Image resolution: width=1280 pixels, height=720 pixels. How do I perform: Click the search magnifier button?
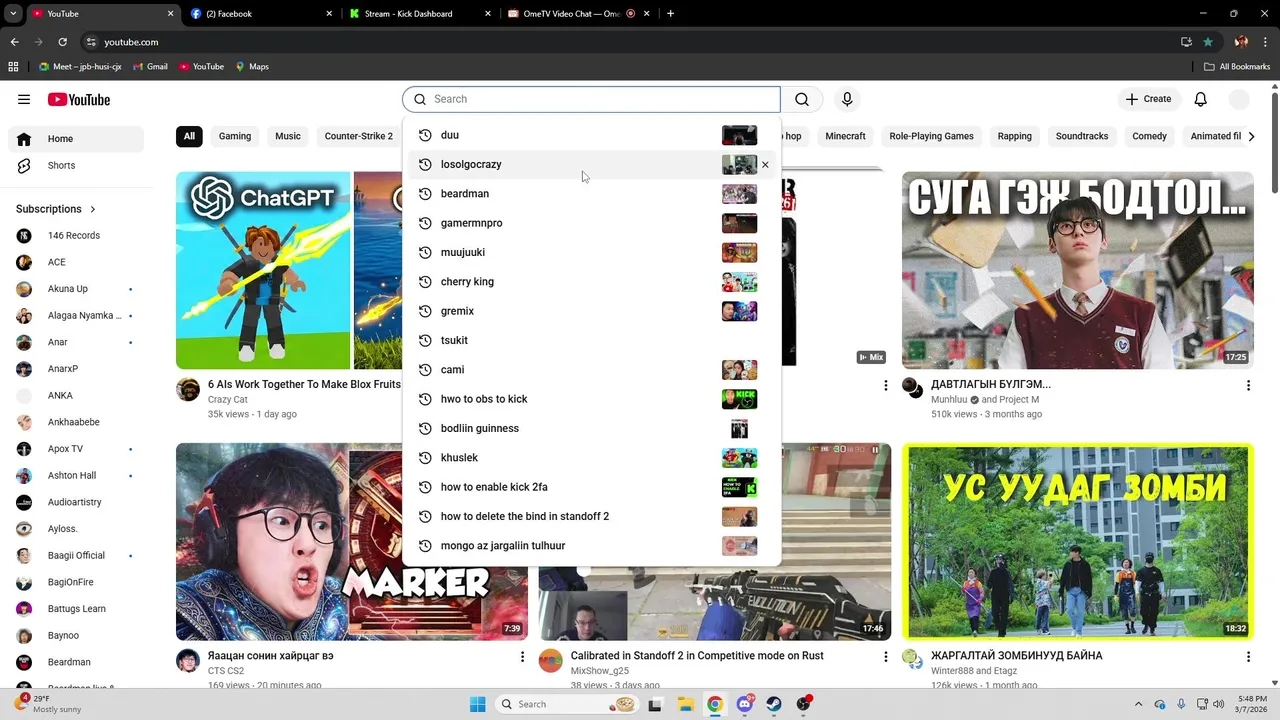[802, 99]
